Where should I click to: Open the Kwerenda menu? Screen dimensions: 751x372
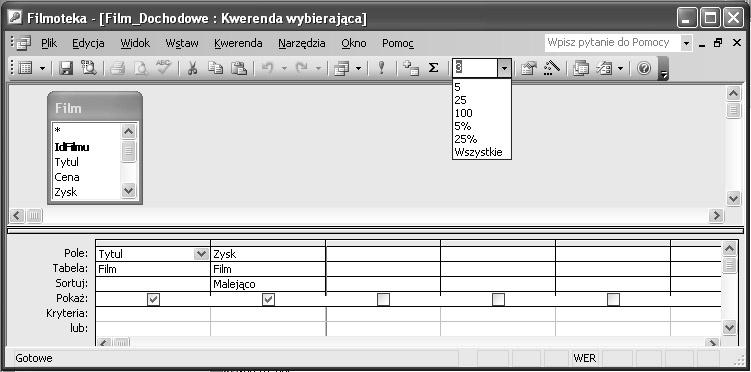point(238,43)
